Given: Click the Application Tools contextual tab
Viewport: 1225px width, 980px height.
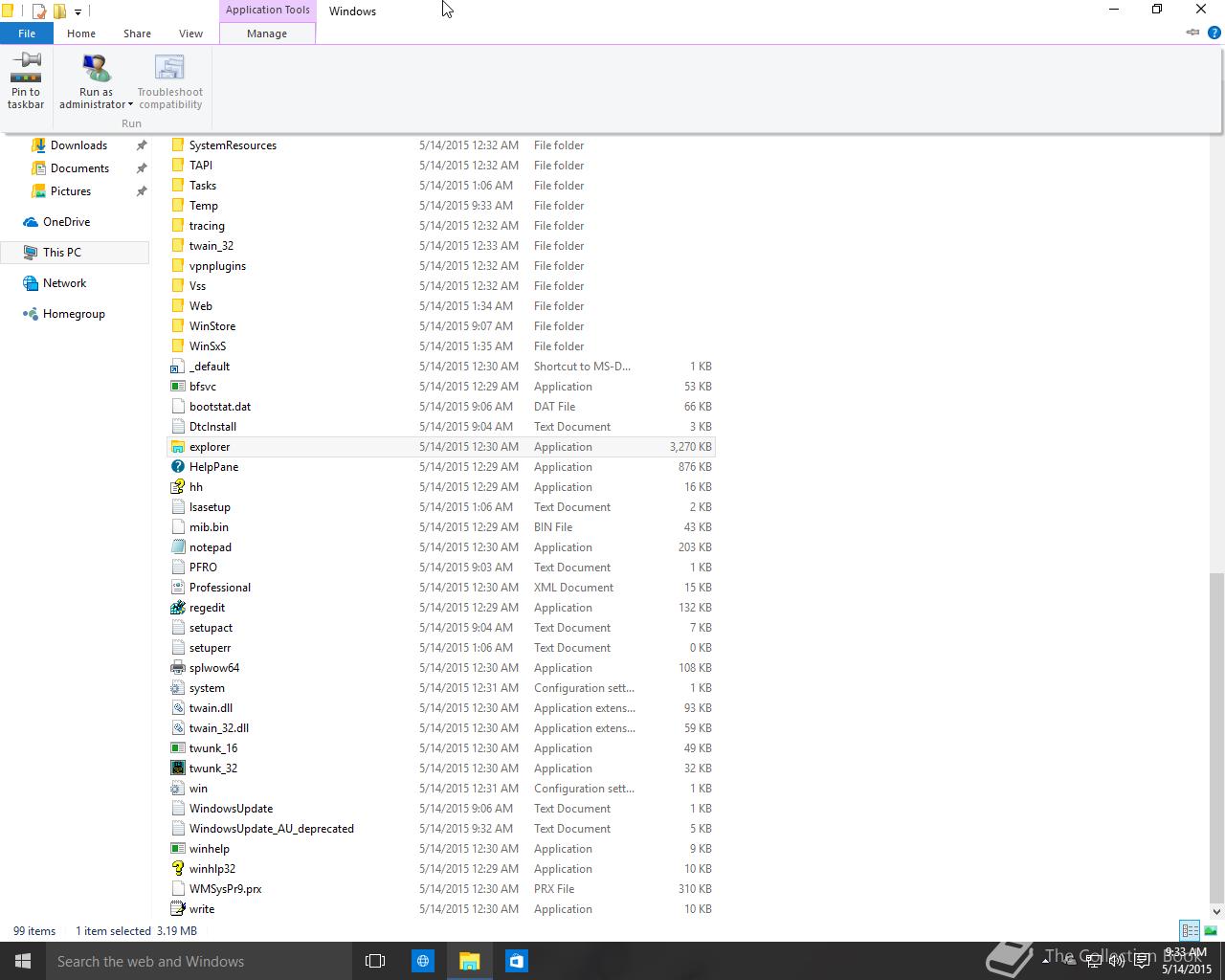Looking at the screenshot, I should coord(268,11).
